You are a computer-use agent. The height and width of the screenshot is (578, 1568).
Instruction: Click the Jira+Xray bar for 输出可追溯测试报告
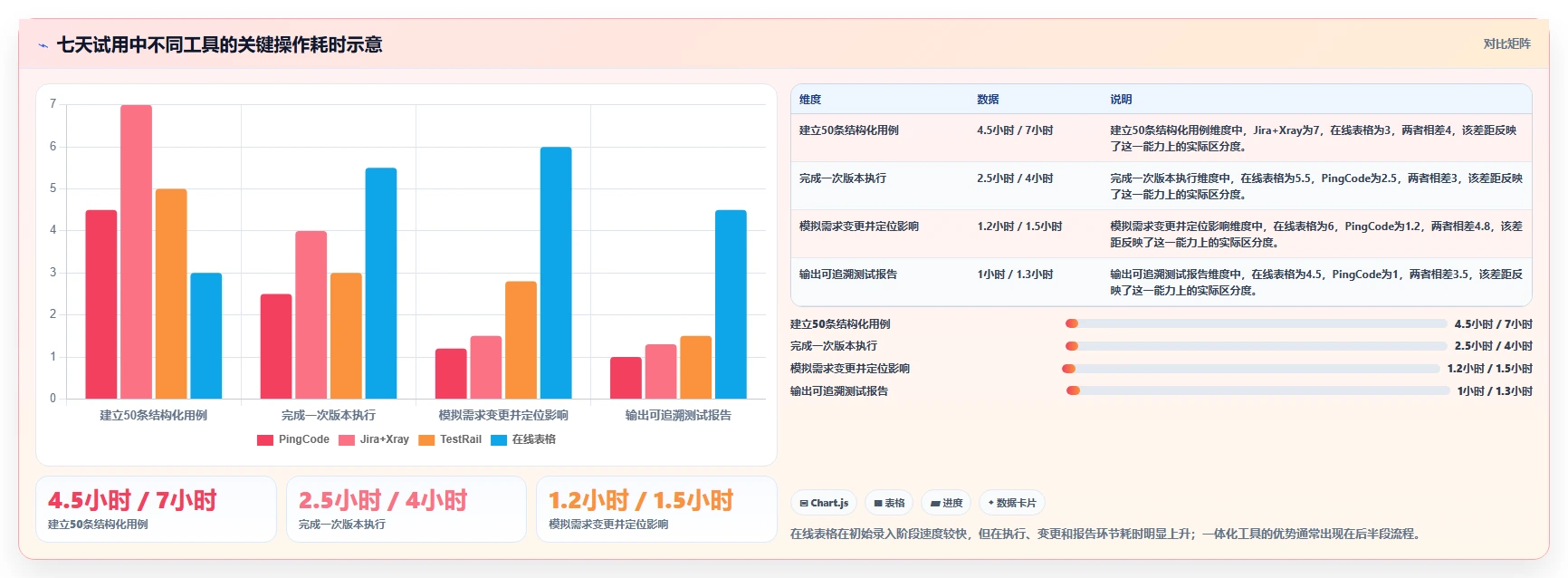click(x=661, y=371)
